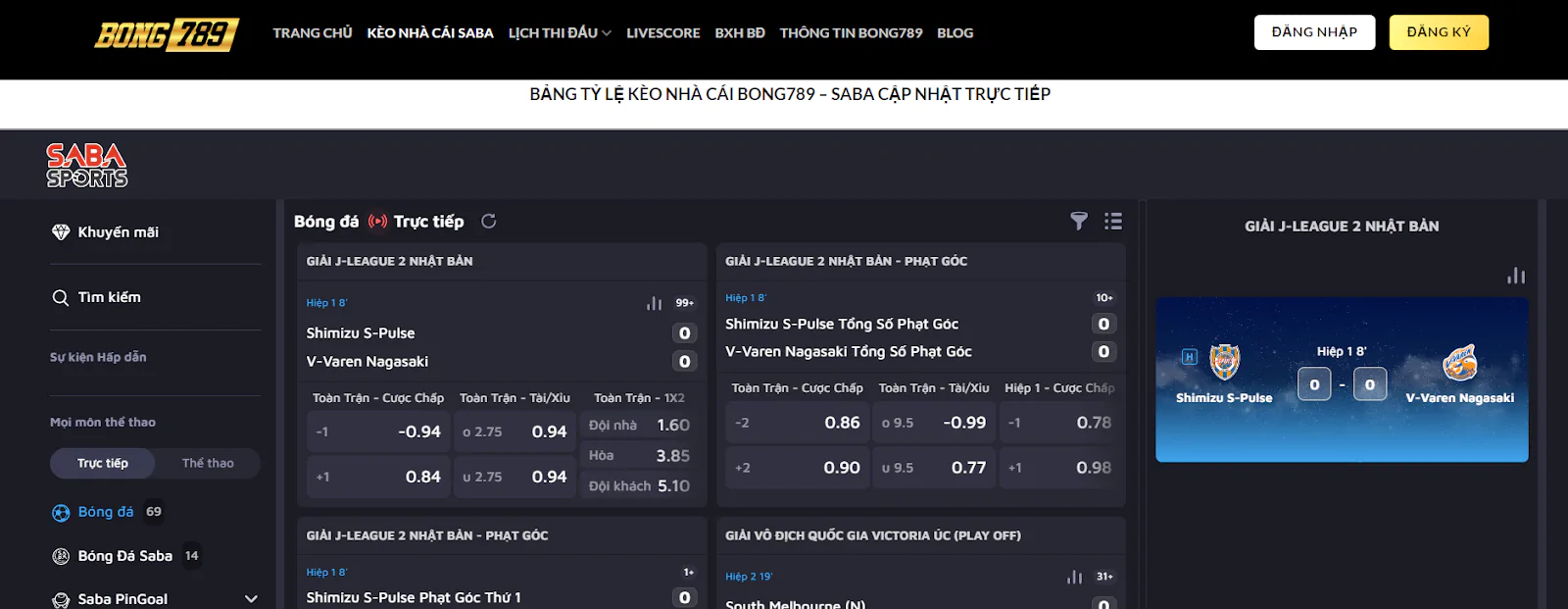This screenshot has height=609, width=1568.
Task: Switch to Thể thao toggle option
Action: point(208,463)
